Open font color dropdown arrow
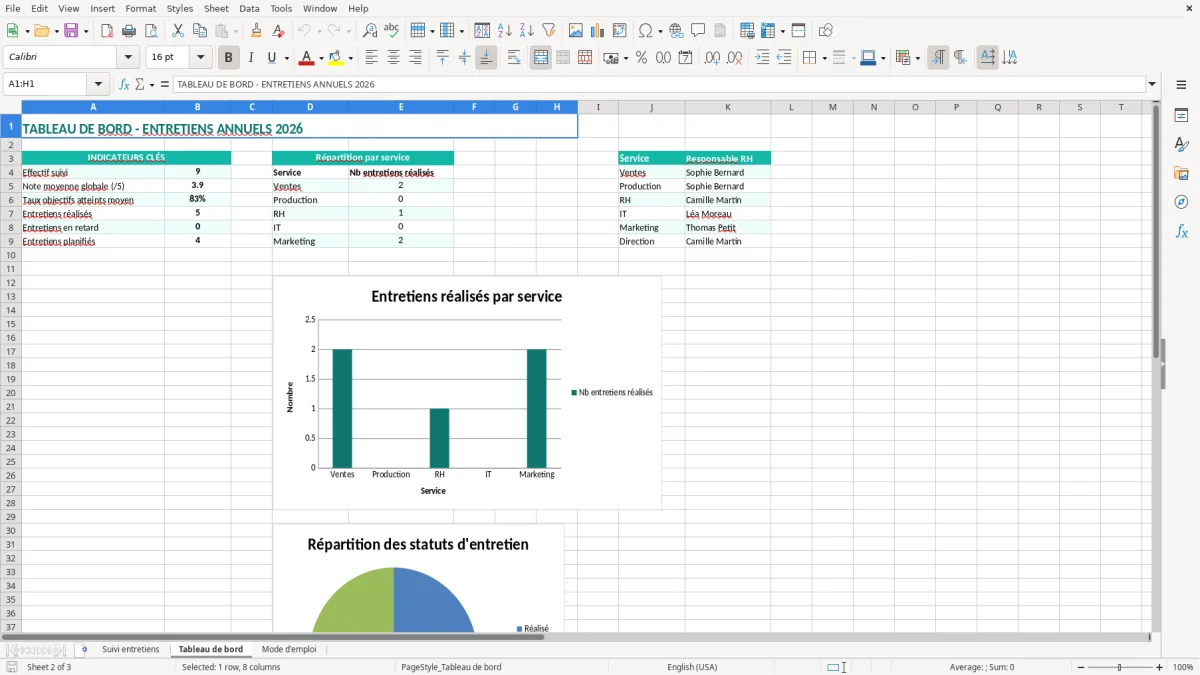This screenshot has width=1200, height=675. [x=320, y=58]
